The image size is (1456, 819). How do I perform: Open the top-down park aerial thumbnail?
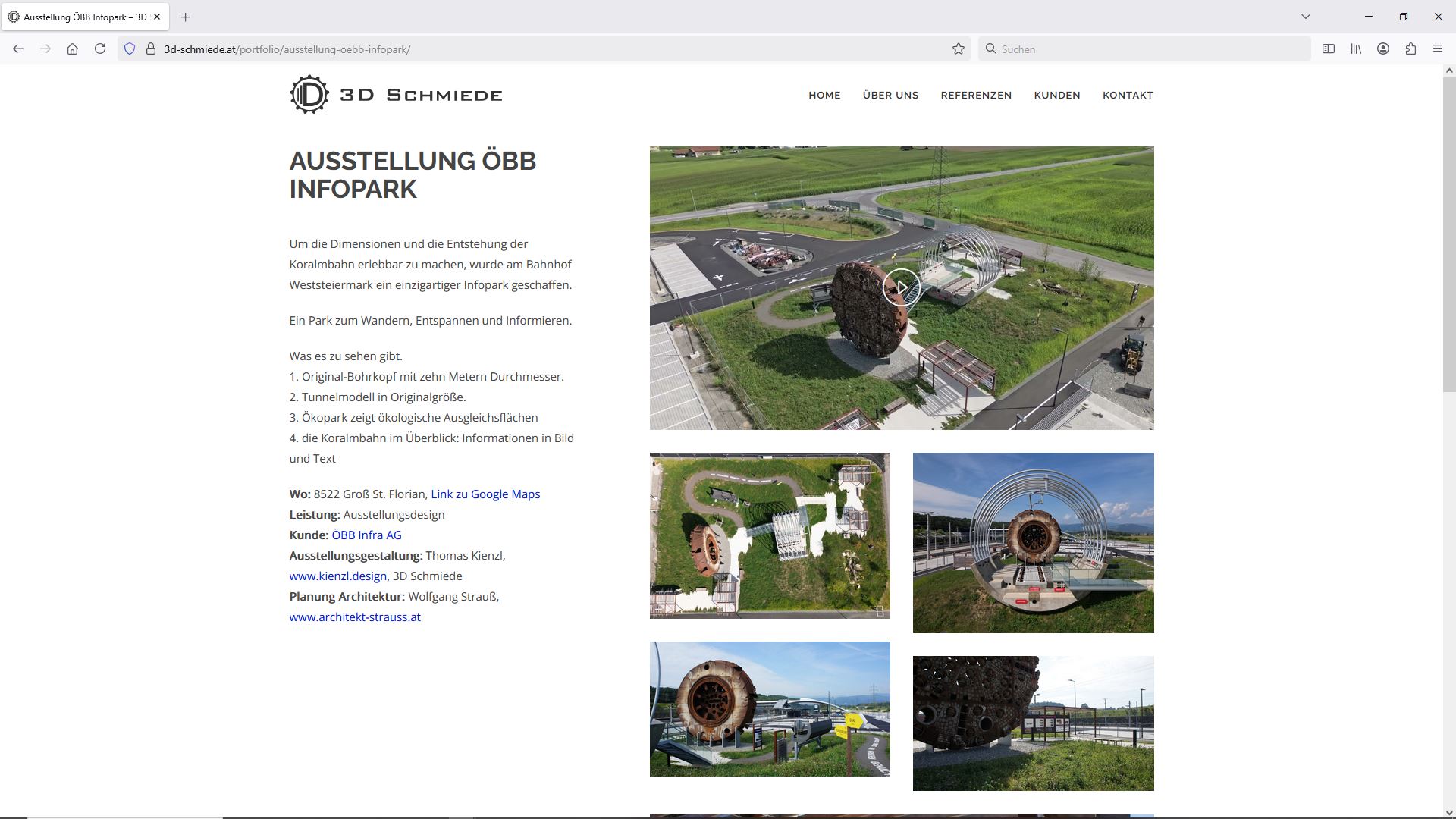coord(770,535)
